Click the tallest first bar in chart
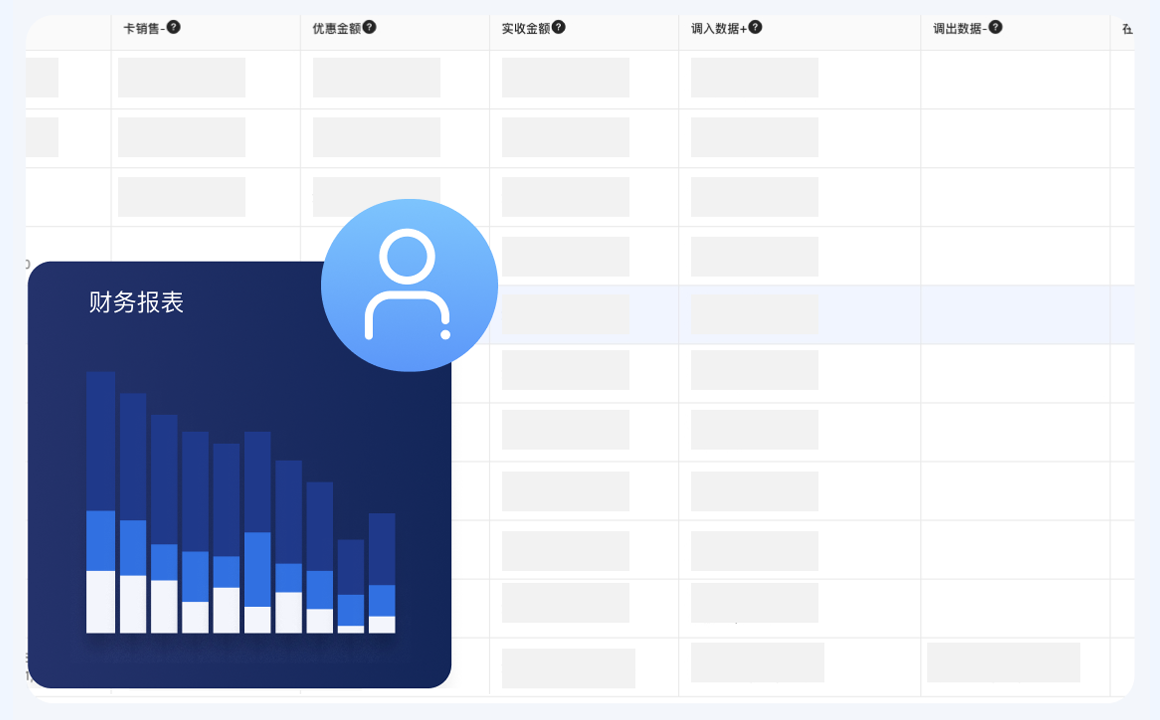The width and height of the screenshot is (1160, 720). click(x=100, y=500)
